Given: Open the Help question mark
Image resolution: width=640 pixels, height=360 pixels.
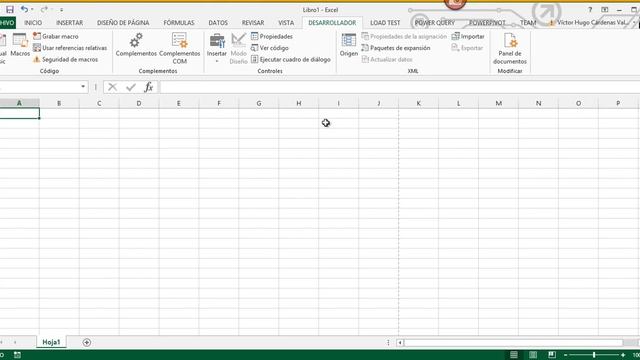Looking at the screenshot, I should (590, 10).
